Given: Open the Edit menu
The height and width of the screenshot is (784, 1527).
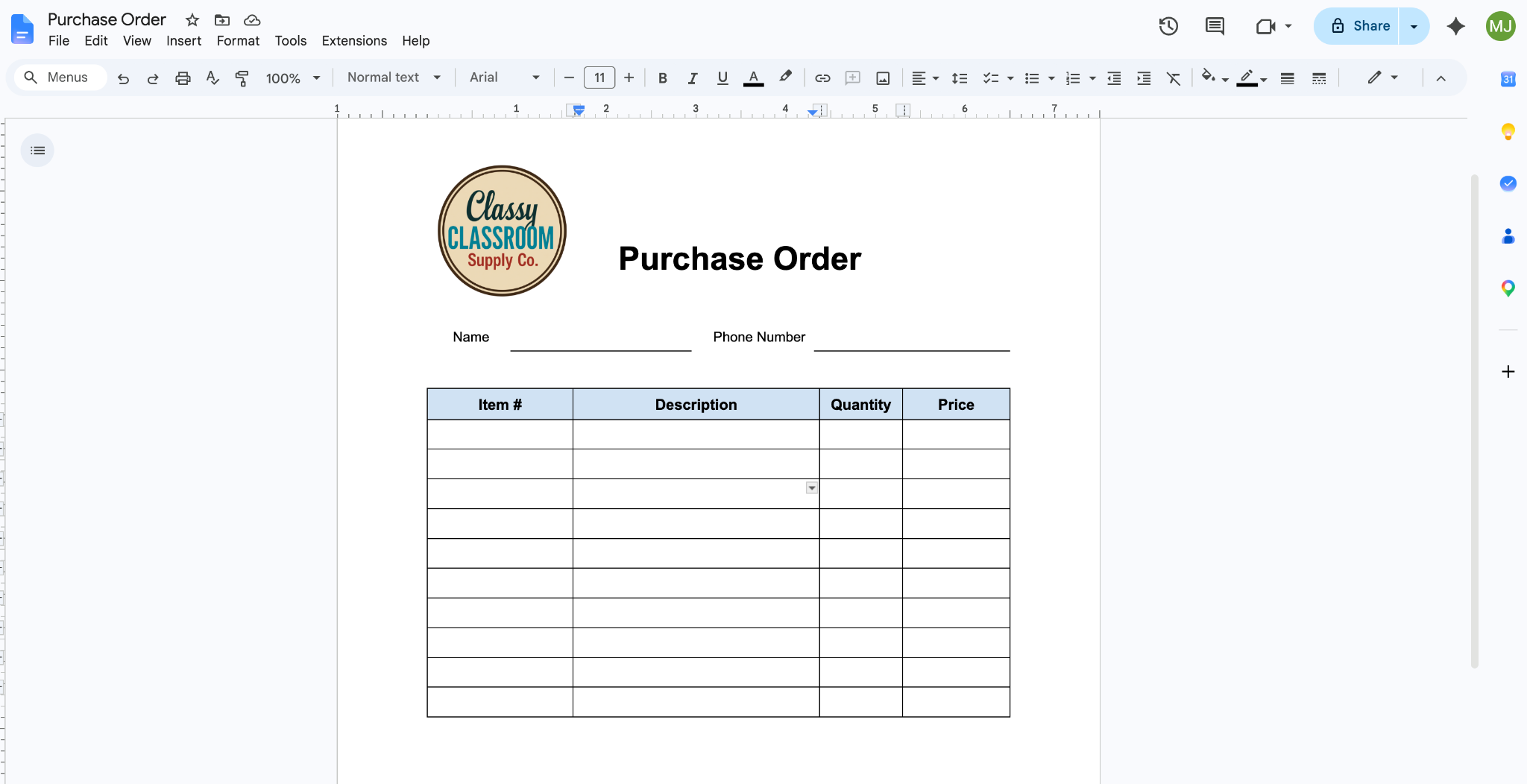Looking at the screenshot, I should tap(96, 41).
